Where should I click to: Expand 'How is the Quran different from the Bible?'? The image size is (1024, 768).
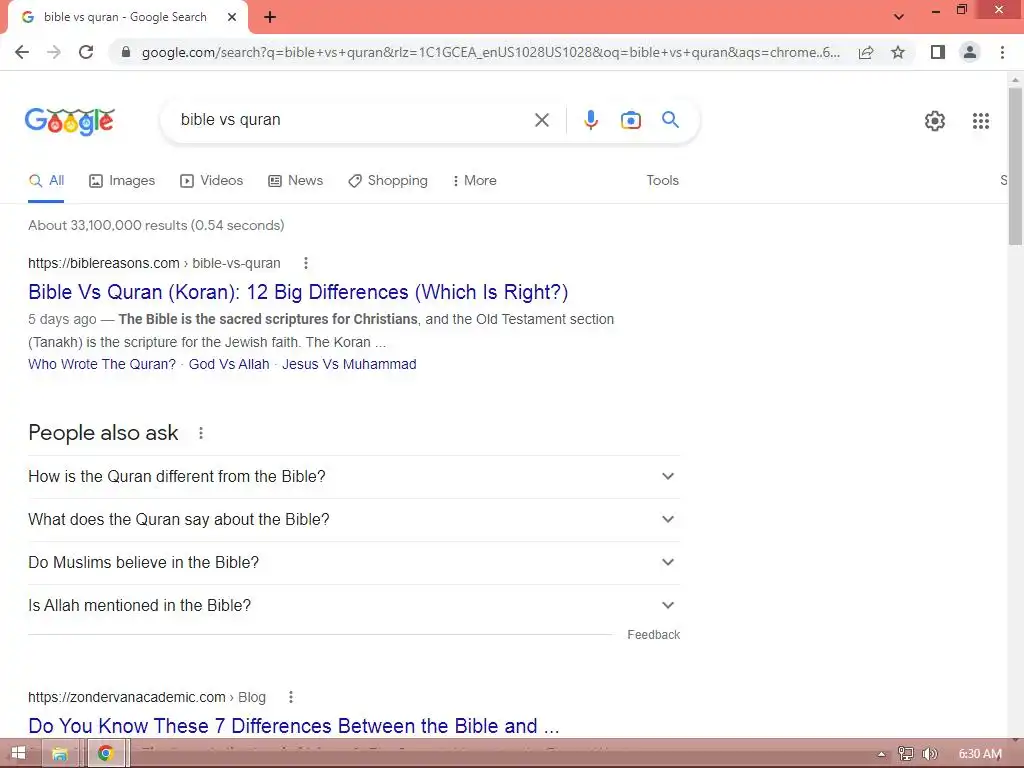point(354,477)
